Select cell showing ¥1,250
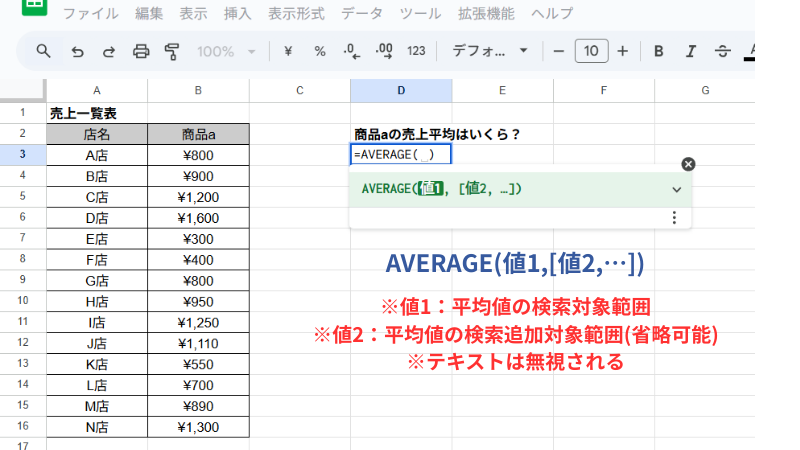This screenshot has height=450, width=800. click(x=198, y=322)
